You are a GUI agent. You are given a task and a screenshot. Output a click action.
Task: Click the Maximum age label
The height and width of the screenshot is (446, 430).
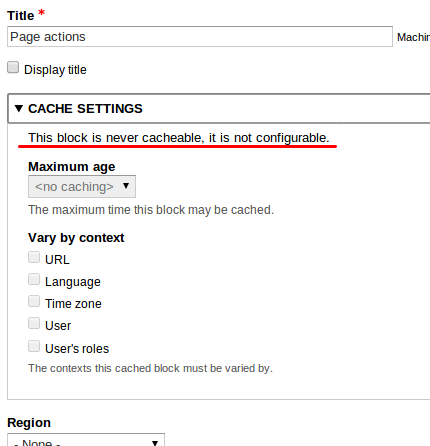point(72,167)
